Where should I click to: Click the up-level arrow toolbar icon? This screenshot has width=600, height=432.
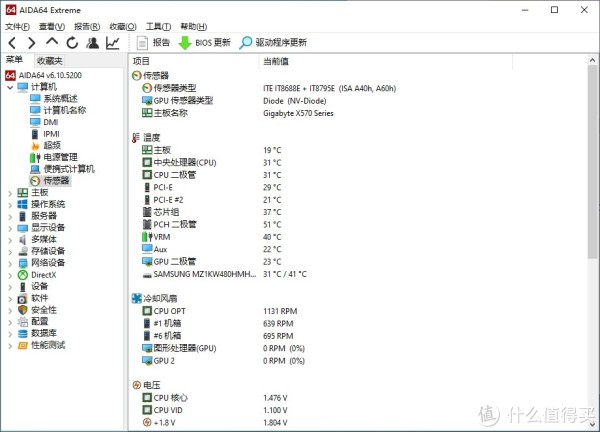point(52,41)
